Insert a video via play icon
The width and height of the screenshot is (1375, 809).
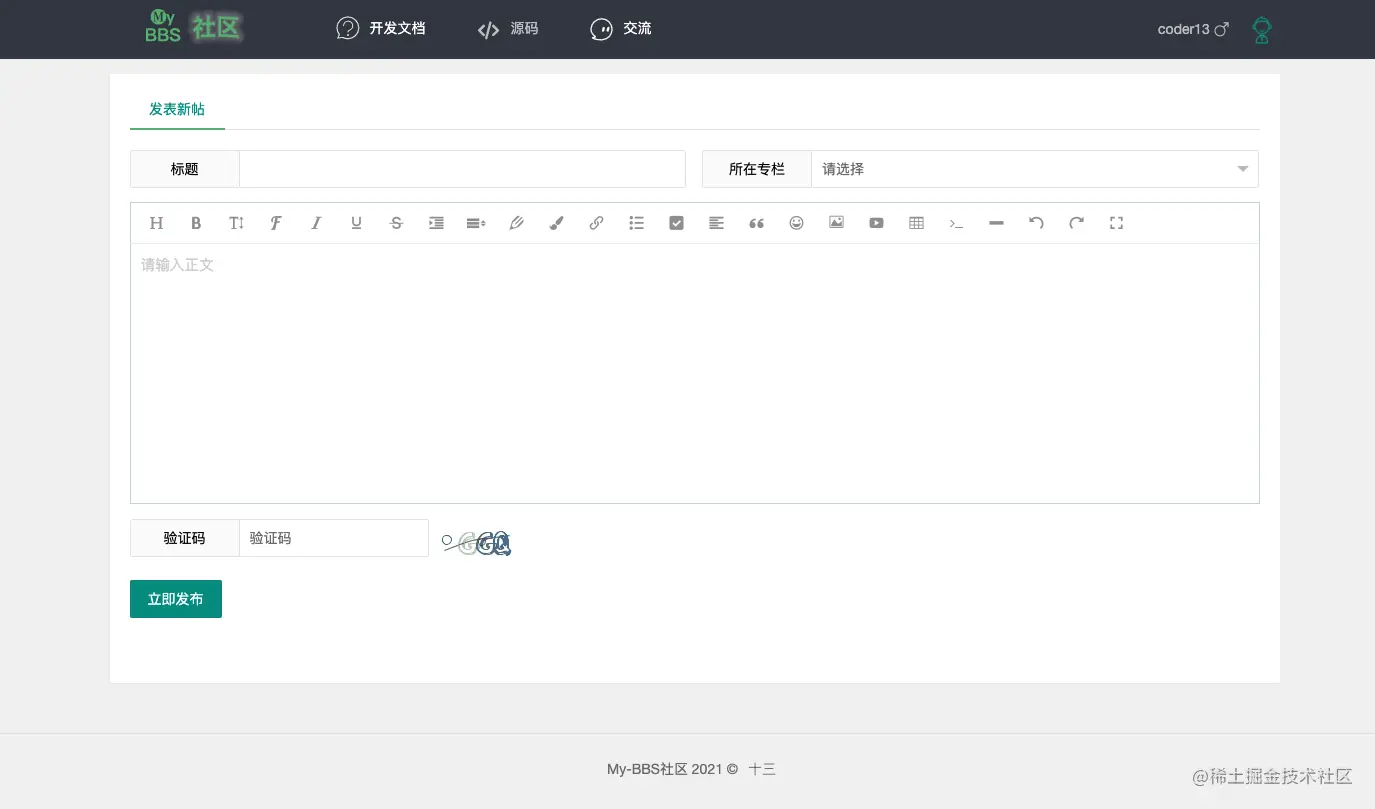coord(876,223)
